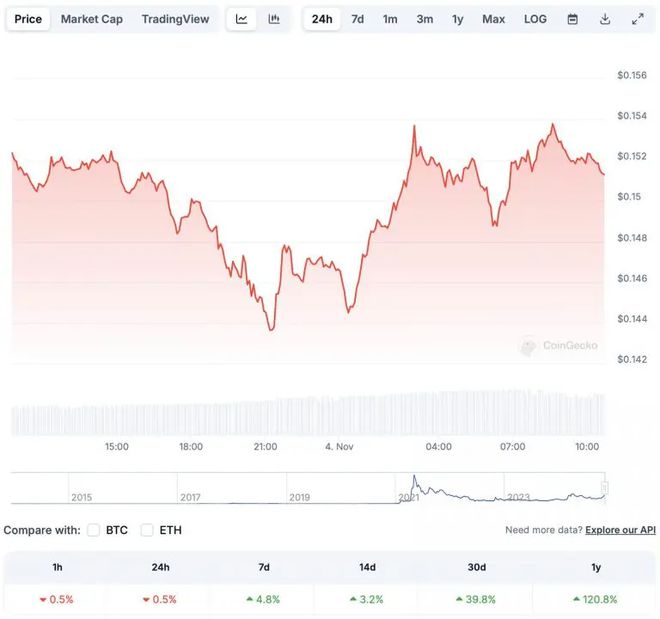Show the Max time range
The width and height of the screenshot is (660, 619).
493,19
